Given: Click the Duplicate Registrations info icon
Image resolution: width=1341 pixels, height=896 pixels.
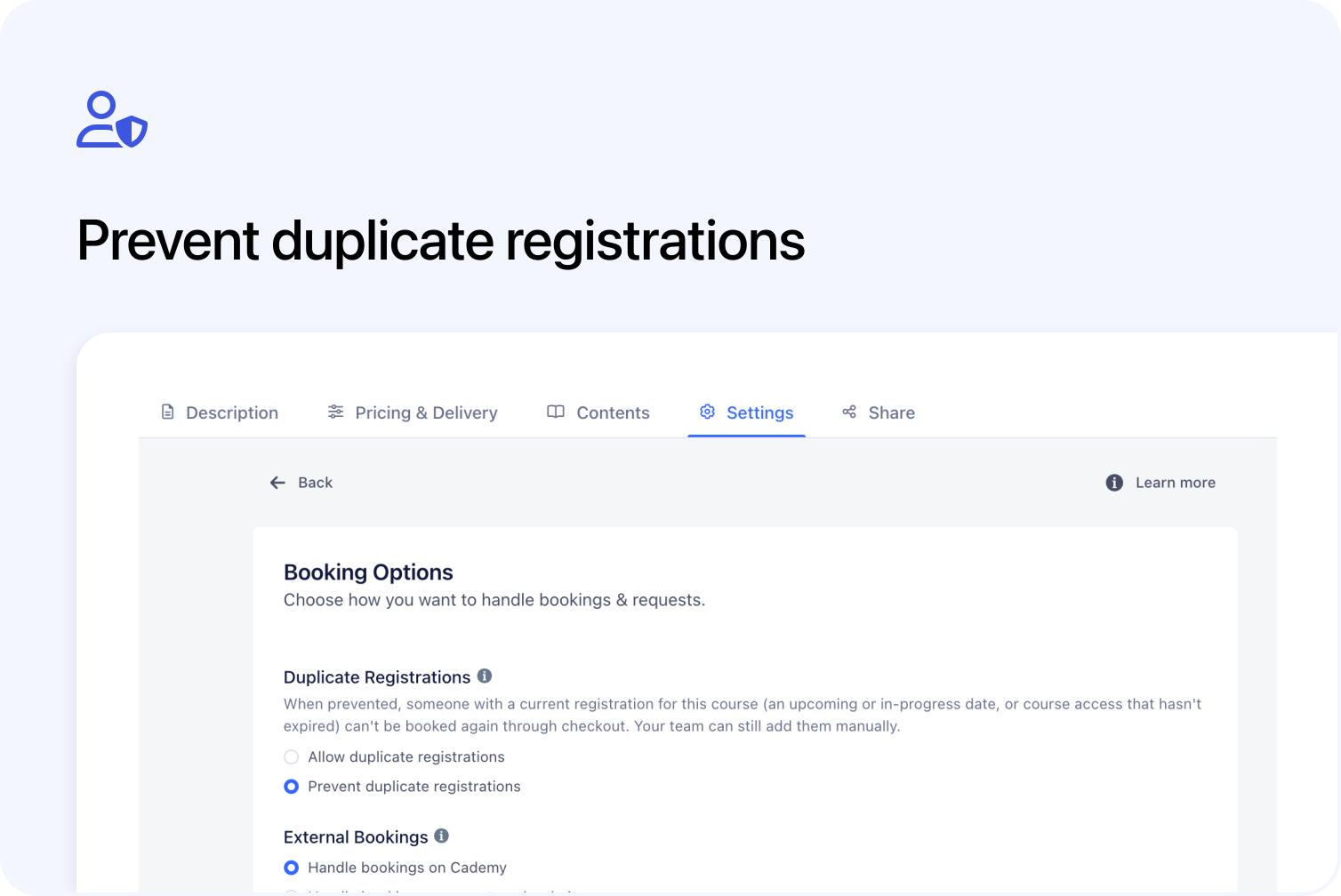Looking at the screenshot, I should click(x=485, y=676).
